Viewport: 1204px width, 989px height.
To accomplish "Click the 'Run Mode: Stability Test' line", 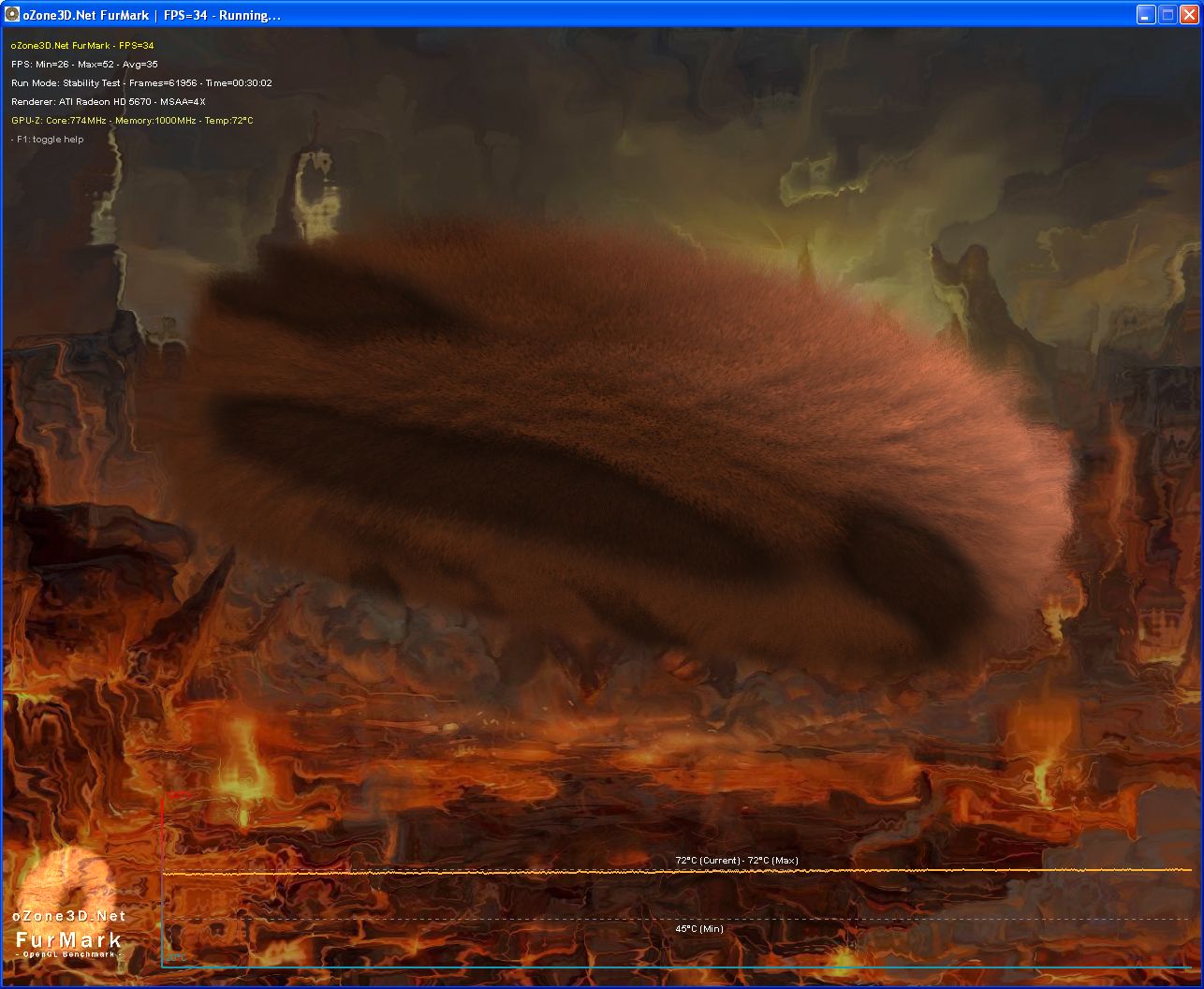I will (141, 82).
